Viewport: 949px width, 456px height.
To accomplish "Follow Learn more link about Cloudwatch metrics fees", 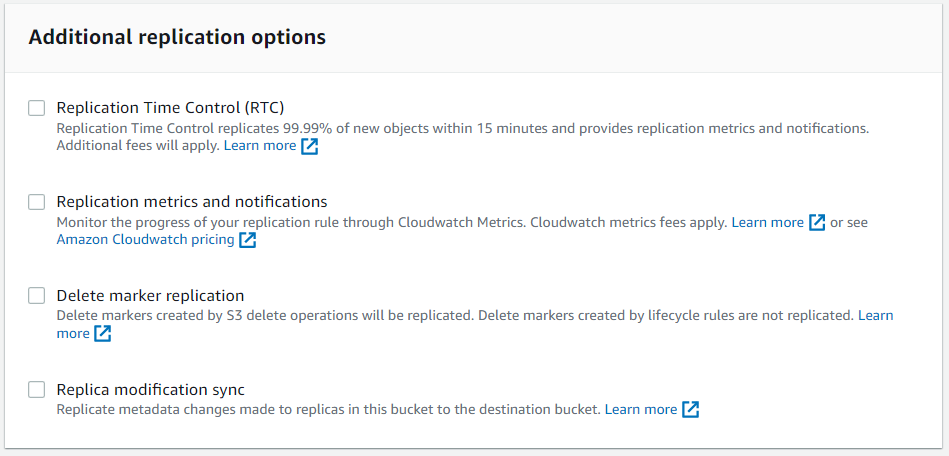I will click(767, 222).
